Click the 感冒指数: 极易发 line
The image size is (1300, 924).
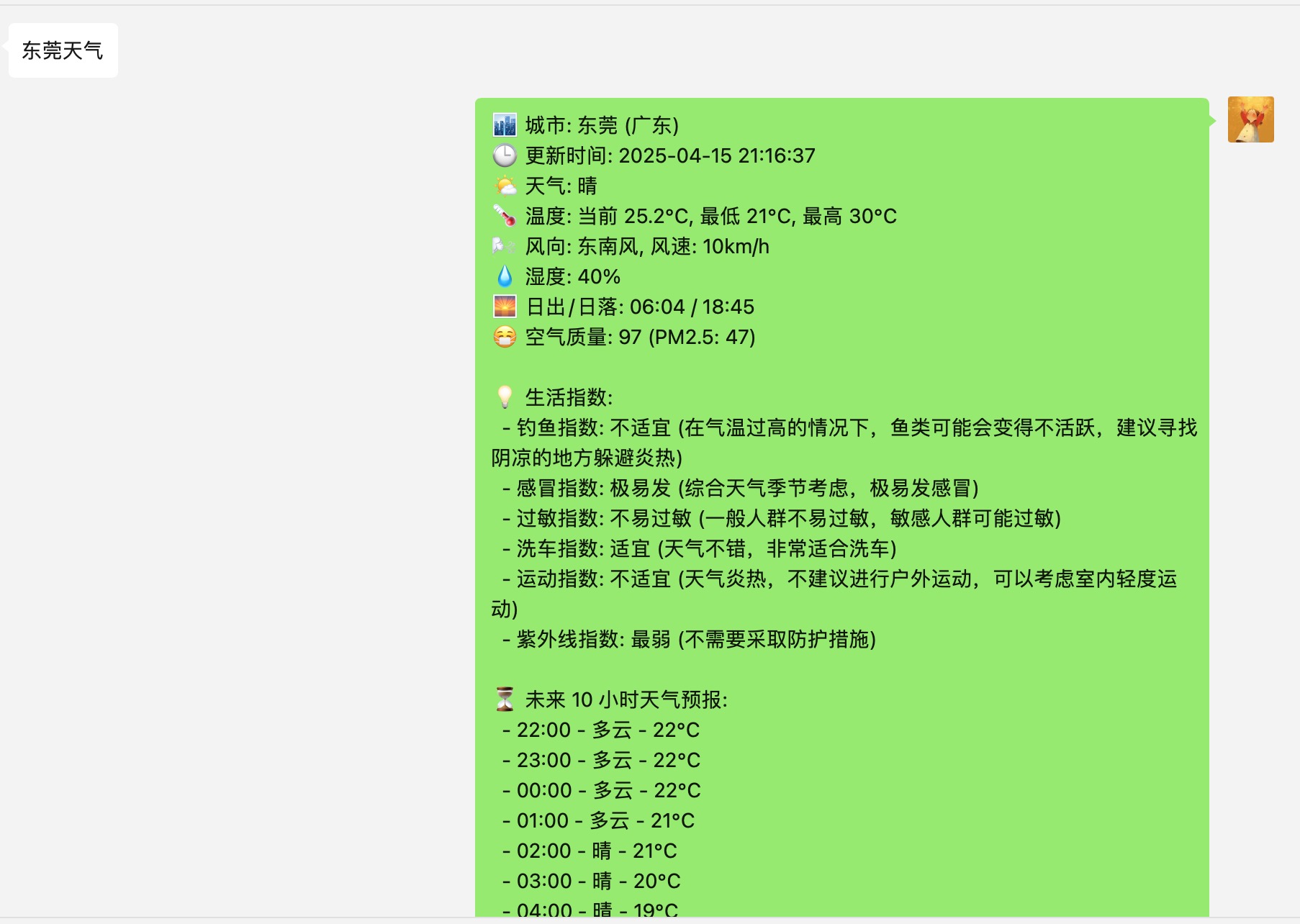pos(741,488)
